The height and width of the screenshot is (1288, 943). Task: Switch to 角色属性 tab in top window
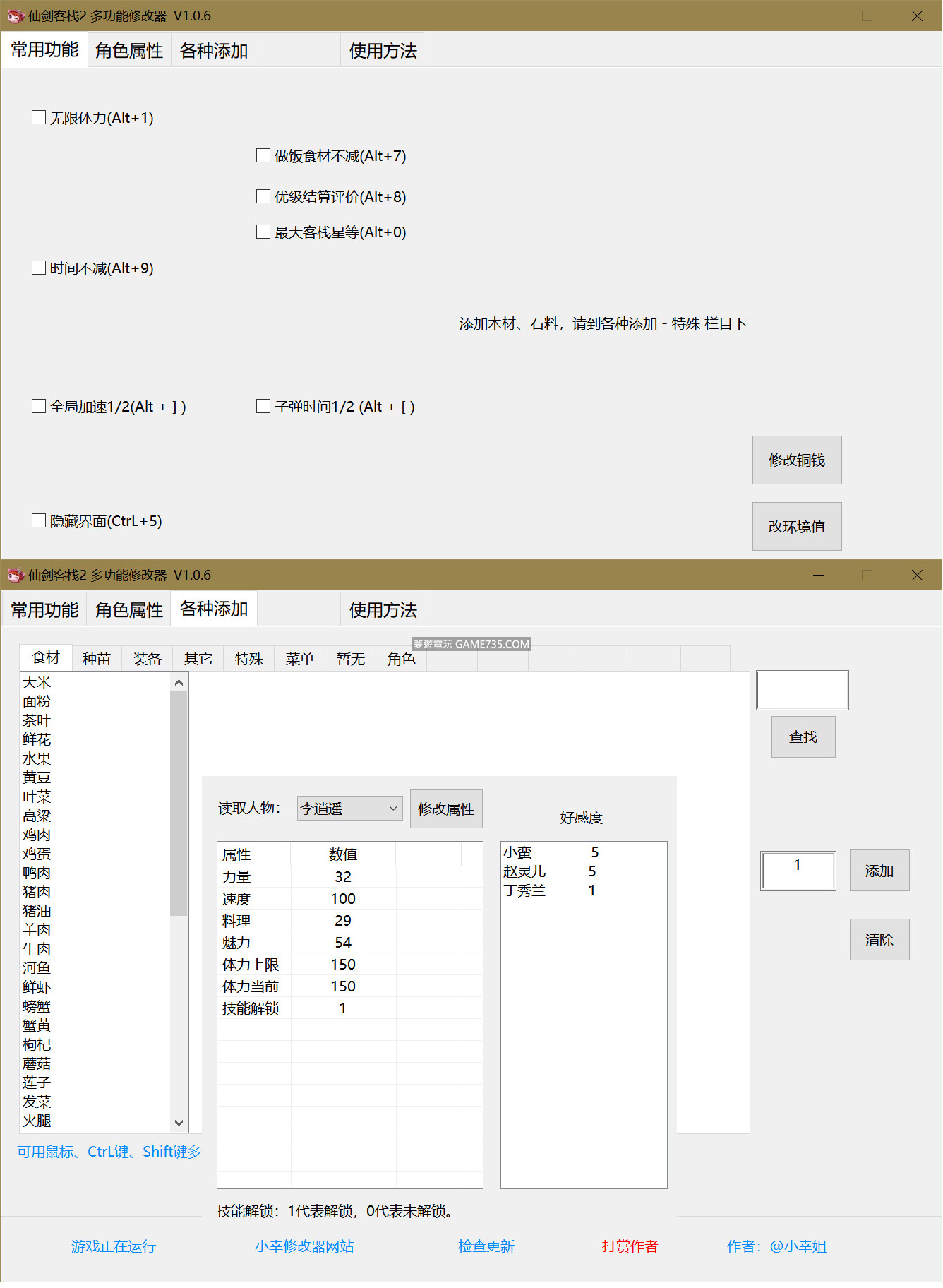click(x=129, y=51)
